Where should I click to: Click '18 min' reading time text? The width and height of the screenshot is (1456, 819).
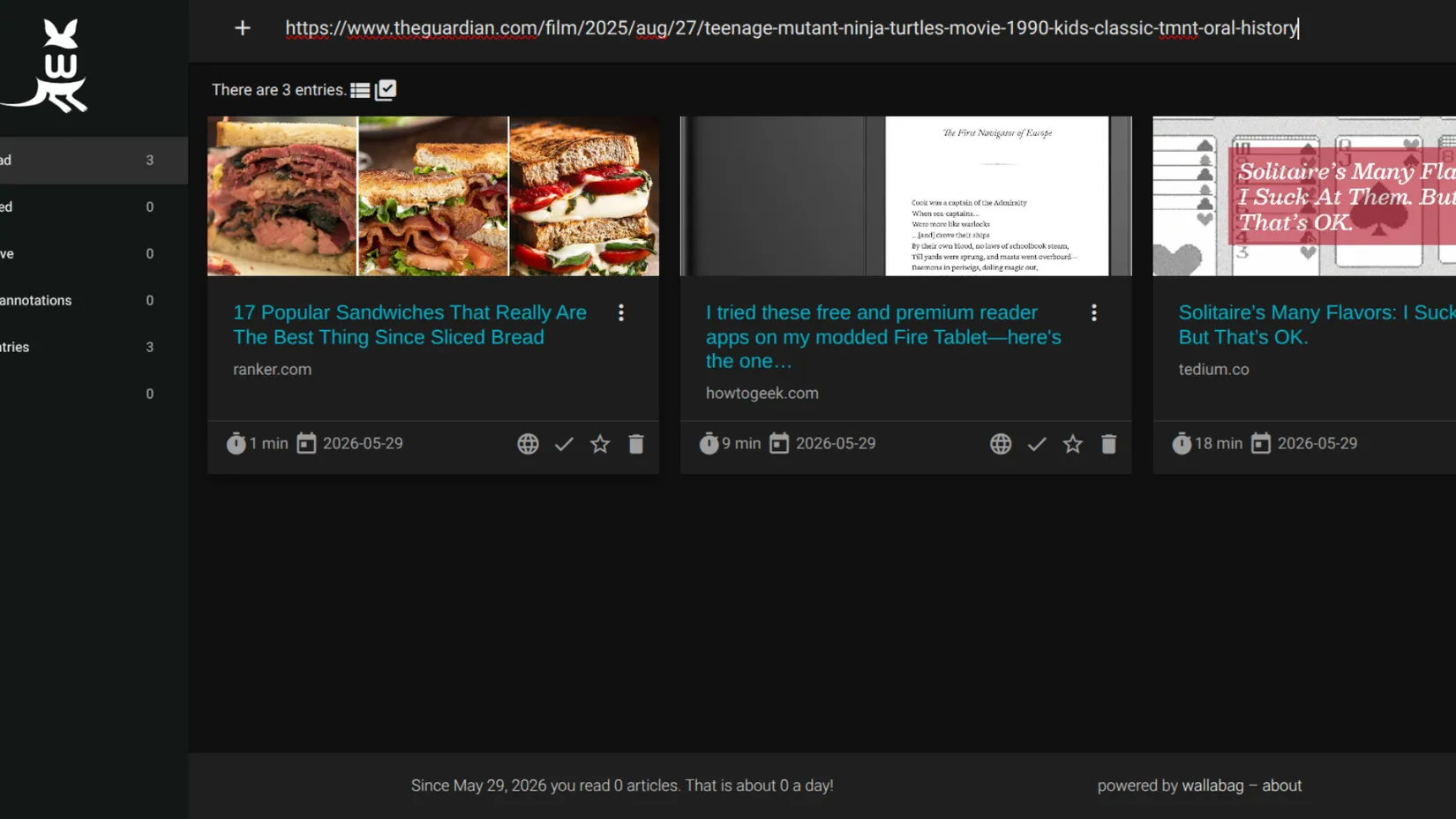click(1219, 444)
